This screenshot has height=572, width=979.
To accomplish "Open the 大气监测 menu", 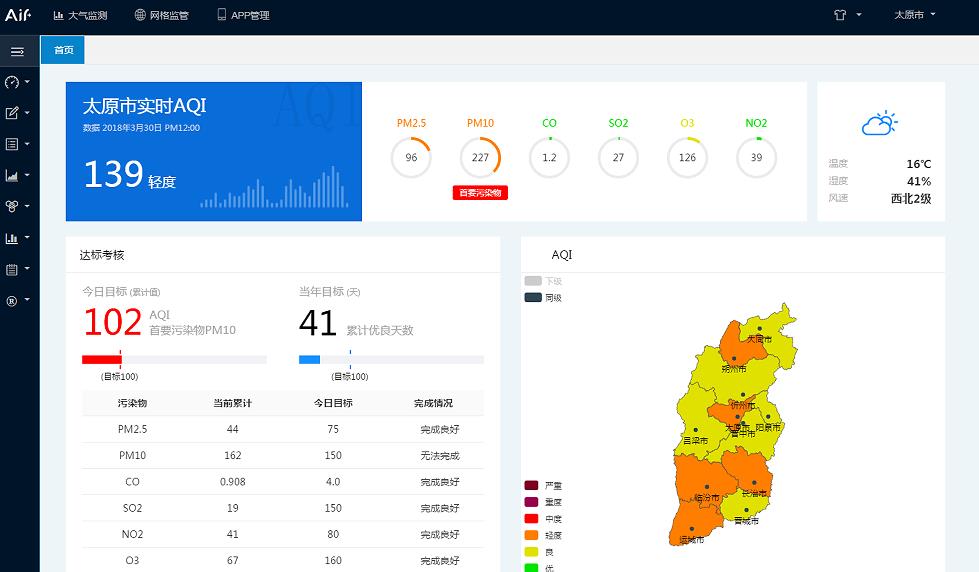I will click(80, 15).
